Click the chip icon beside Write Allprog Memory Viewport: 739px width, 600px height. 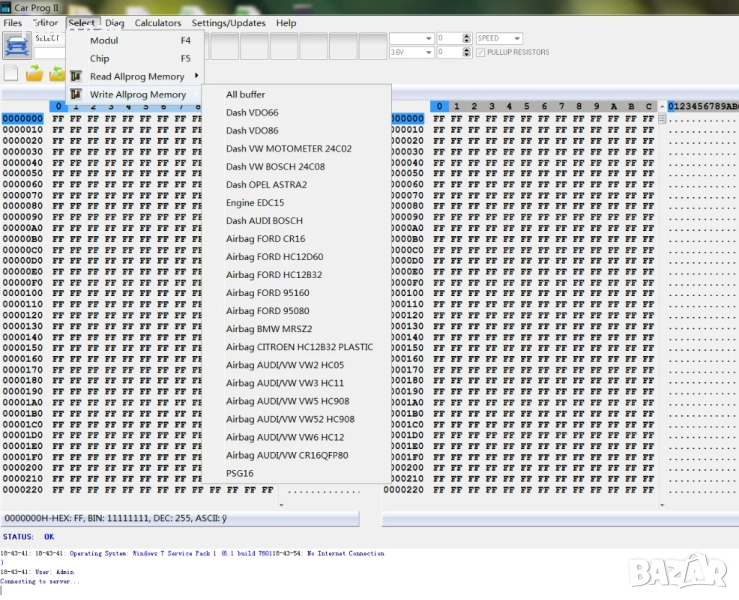[x=75, y=94]
